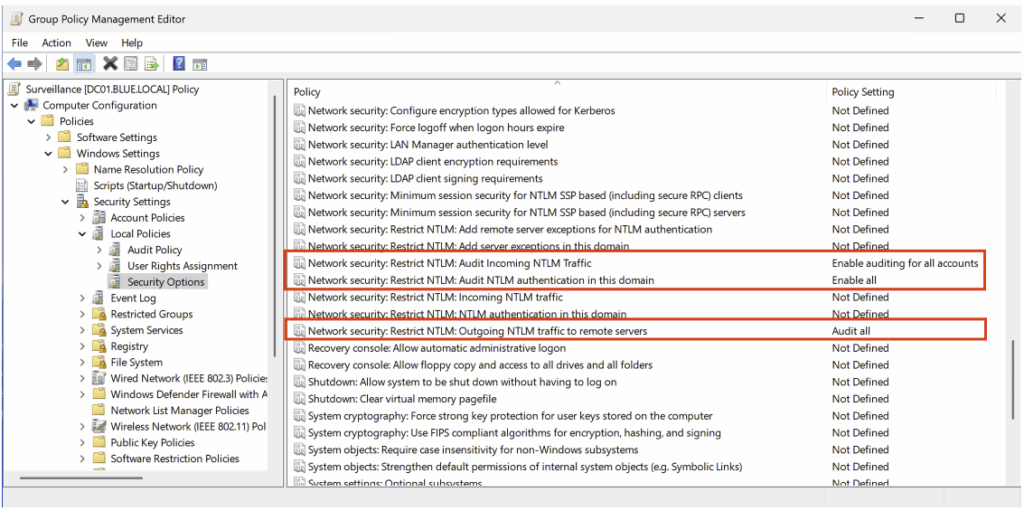The image size is (1024, 511).
Task: Expand the Software Settings folder
Action: pyautogui.click(x=49, y=138)
